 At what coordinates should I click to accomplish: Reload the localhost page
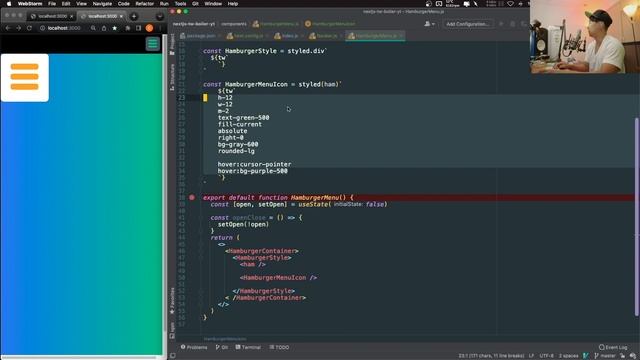tap(29, 28)
